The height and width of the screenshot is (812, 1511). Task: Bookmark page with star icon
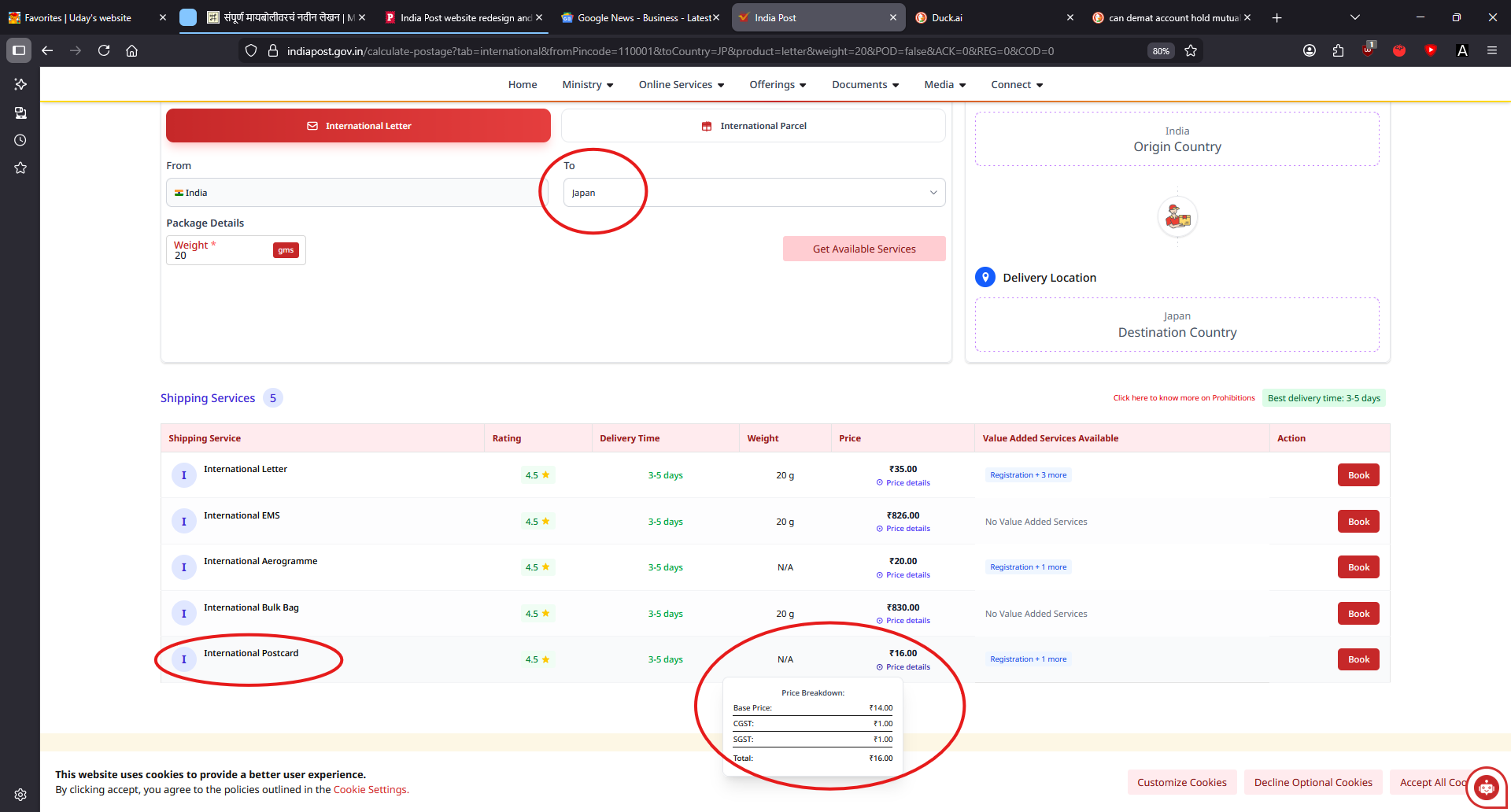tap(1191, 50)
